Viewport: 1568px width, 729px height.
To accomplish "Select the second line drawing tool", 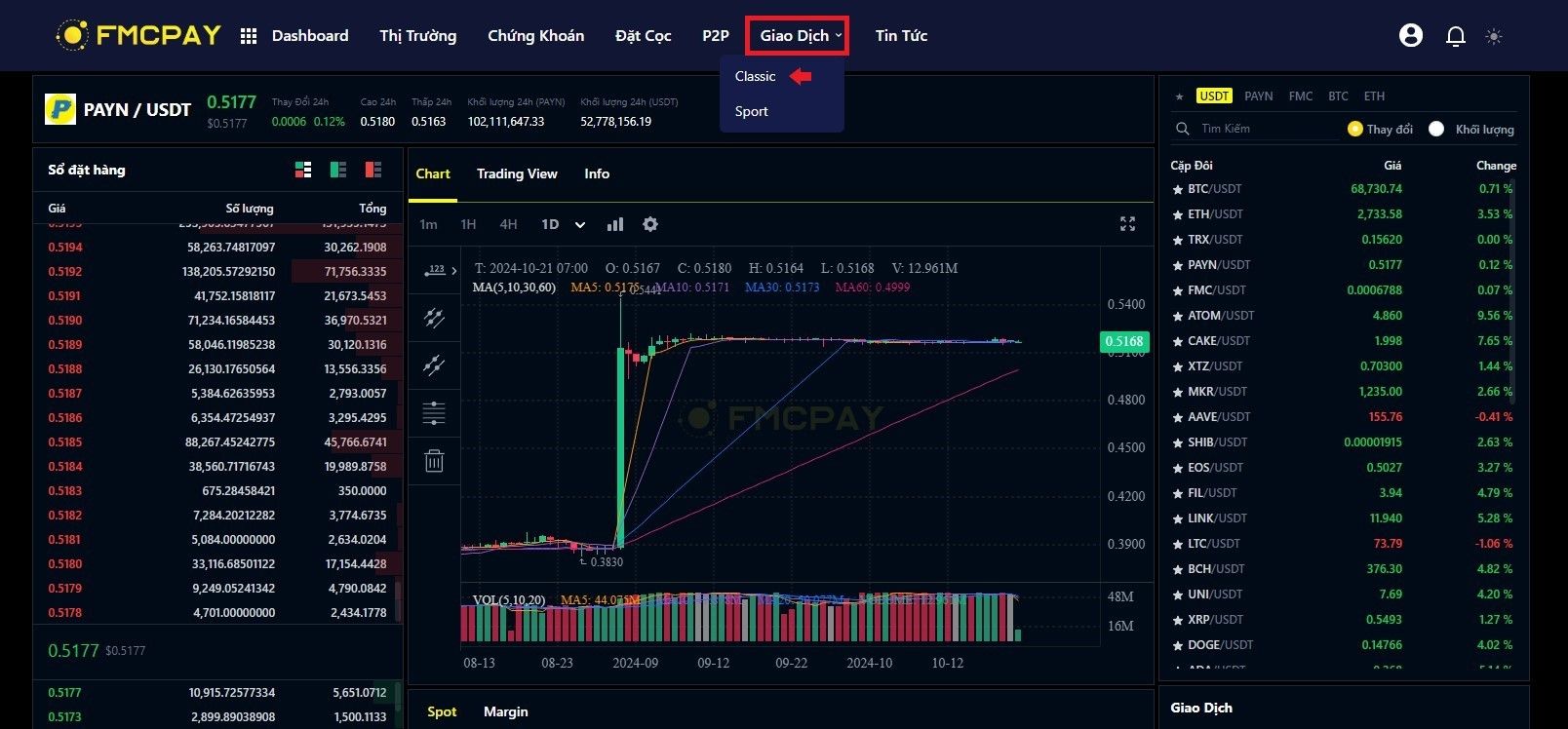I will point(434,318).
